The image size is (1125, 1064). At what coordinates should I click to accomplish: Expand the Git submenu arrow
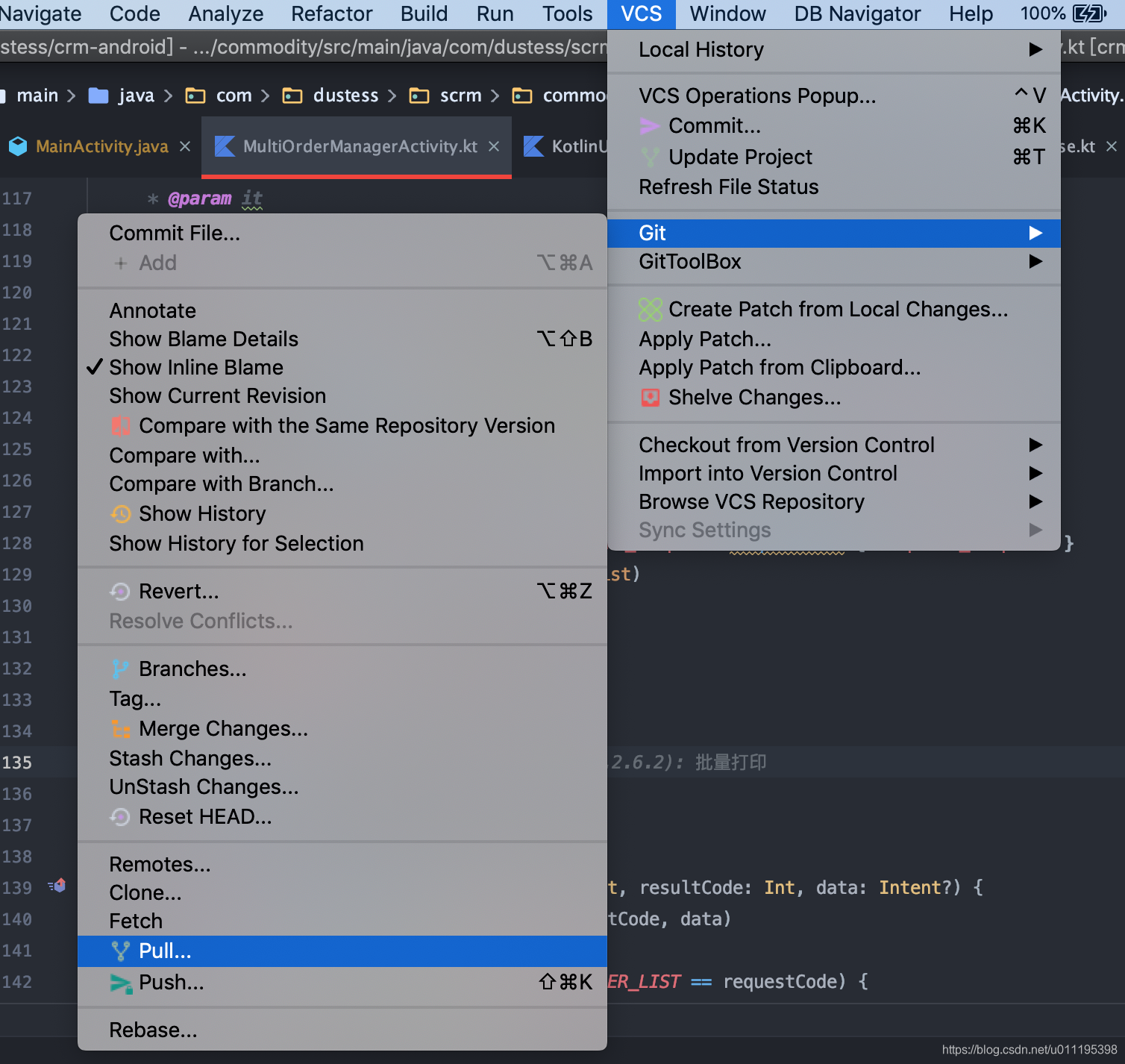click(1035, 233)
